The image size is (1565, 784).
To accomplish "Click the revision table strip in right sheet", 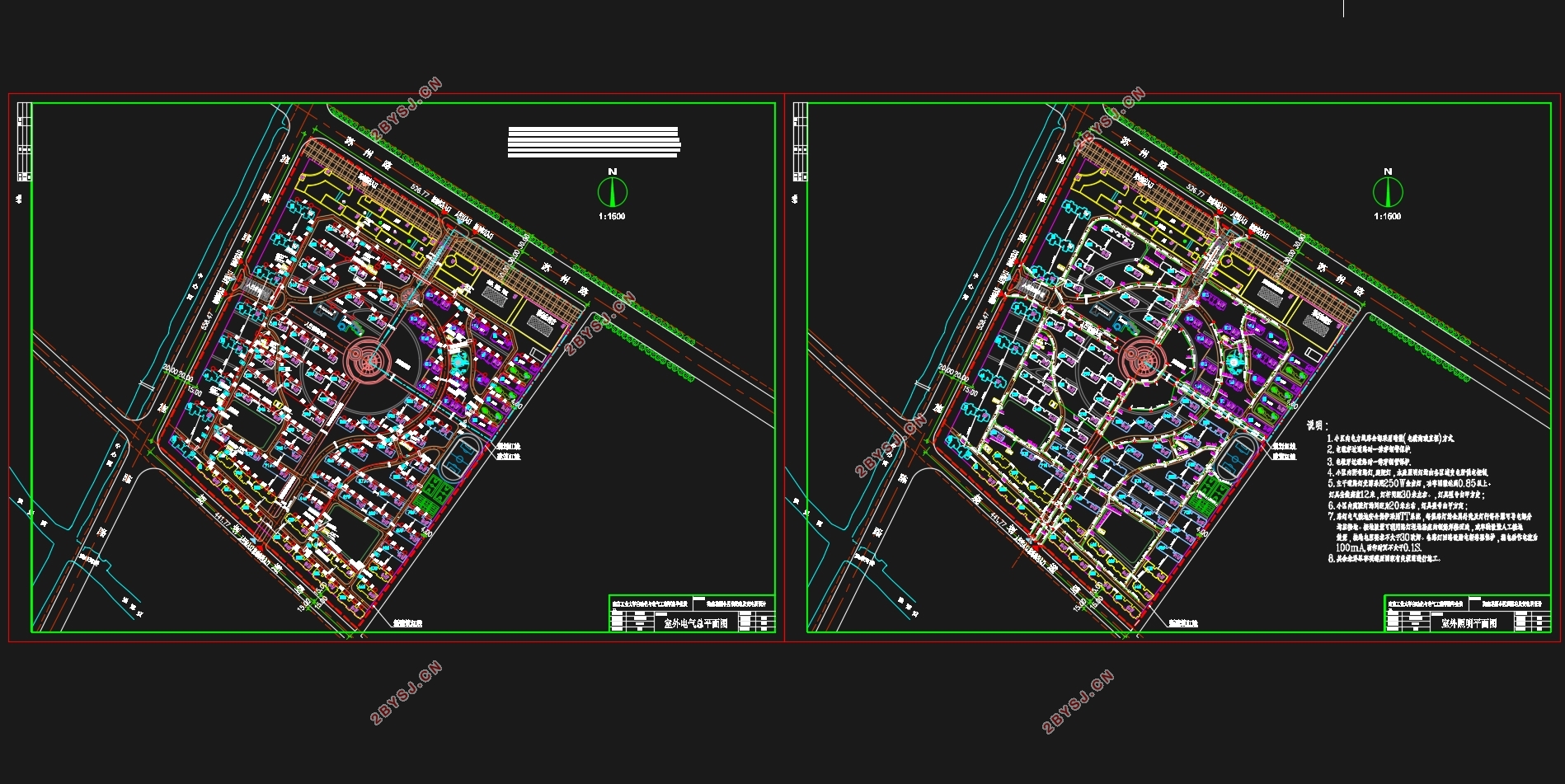I will pyautogui.click(x=799, y=142).
